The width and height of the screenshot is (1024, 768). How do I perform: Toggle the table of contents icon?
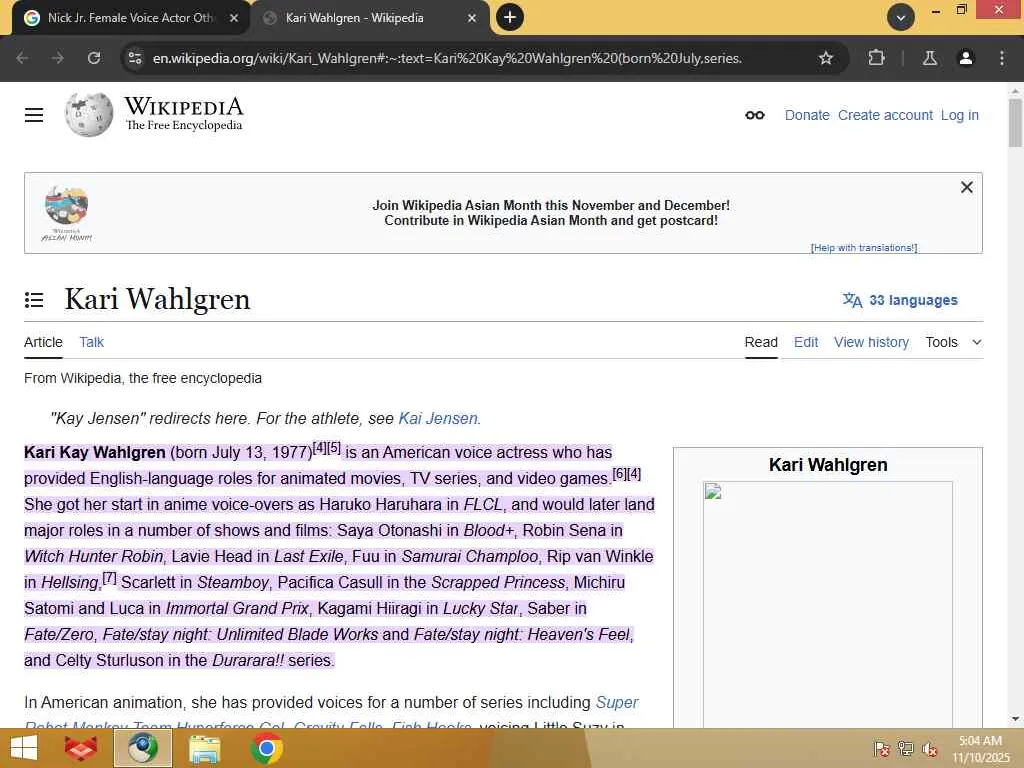pos(34,300)
